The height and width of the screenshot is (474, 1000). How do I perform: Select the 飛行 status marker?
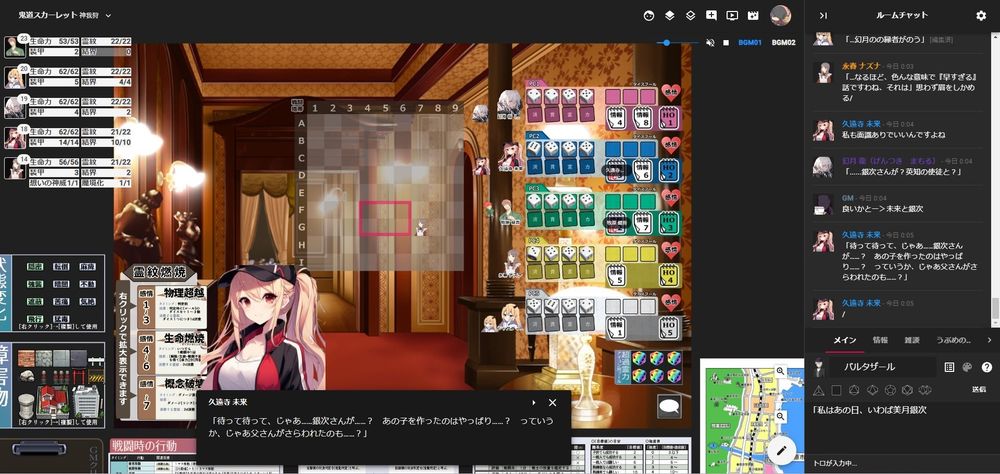pos(36,317)
